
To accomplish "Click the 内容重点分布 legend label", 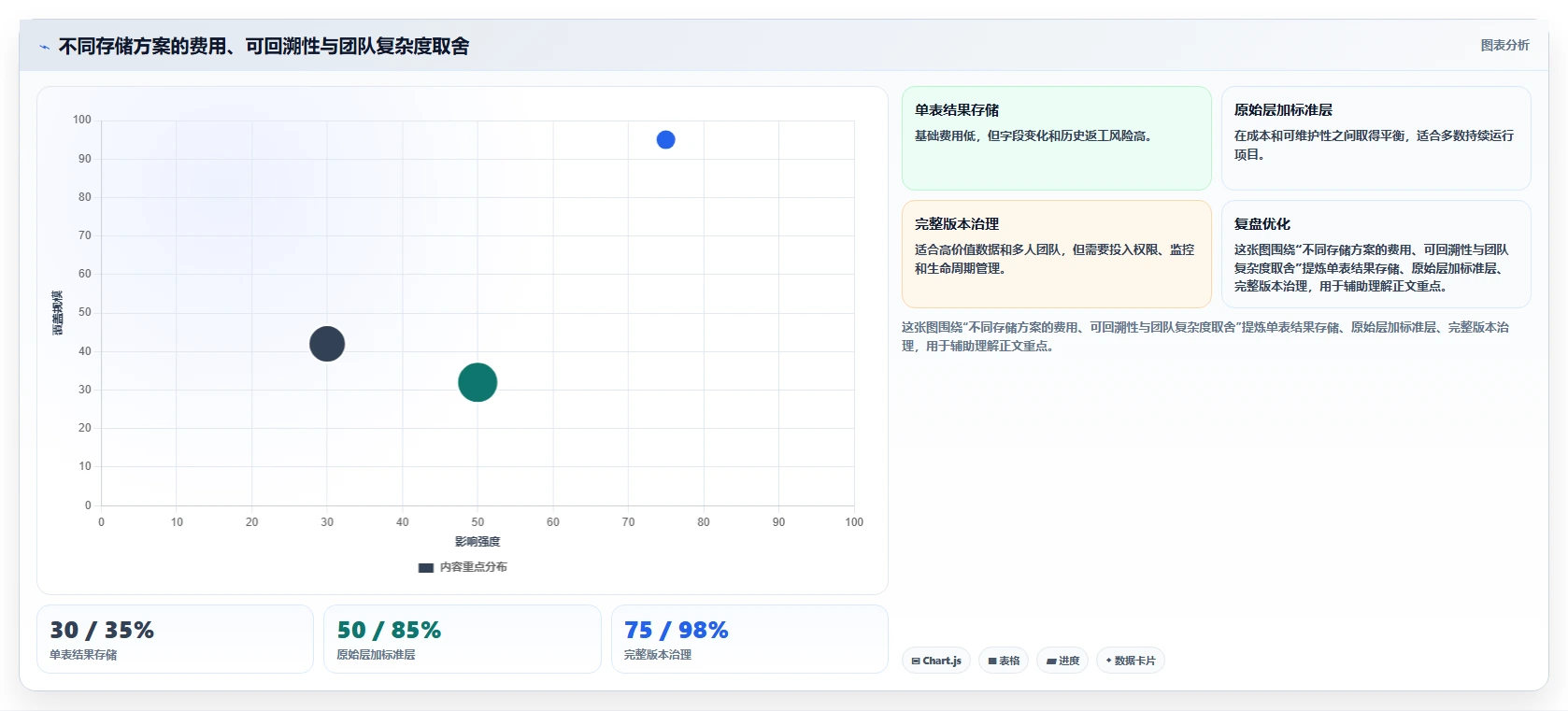I will [474, 567].
